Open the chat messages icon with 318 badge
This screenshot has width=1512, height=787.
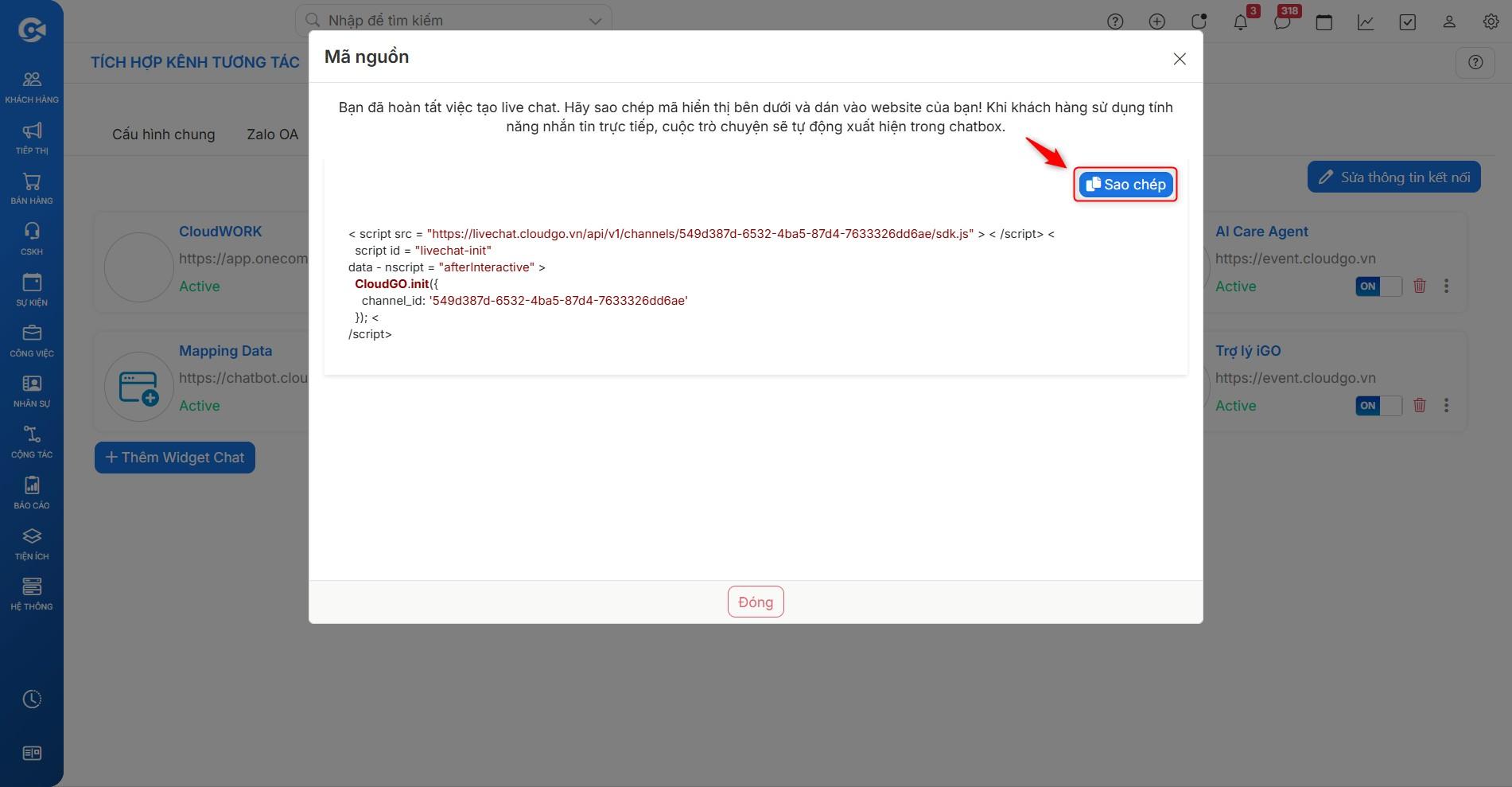(1282, 21)
